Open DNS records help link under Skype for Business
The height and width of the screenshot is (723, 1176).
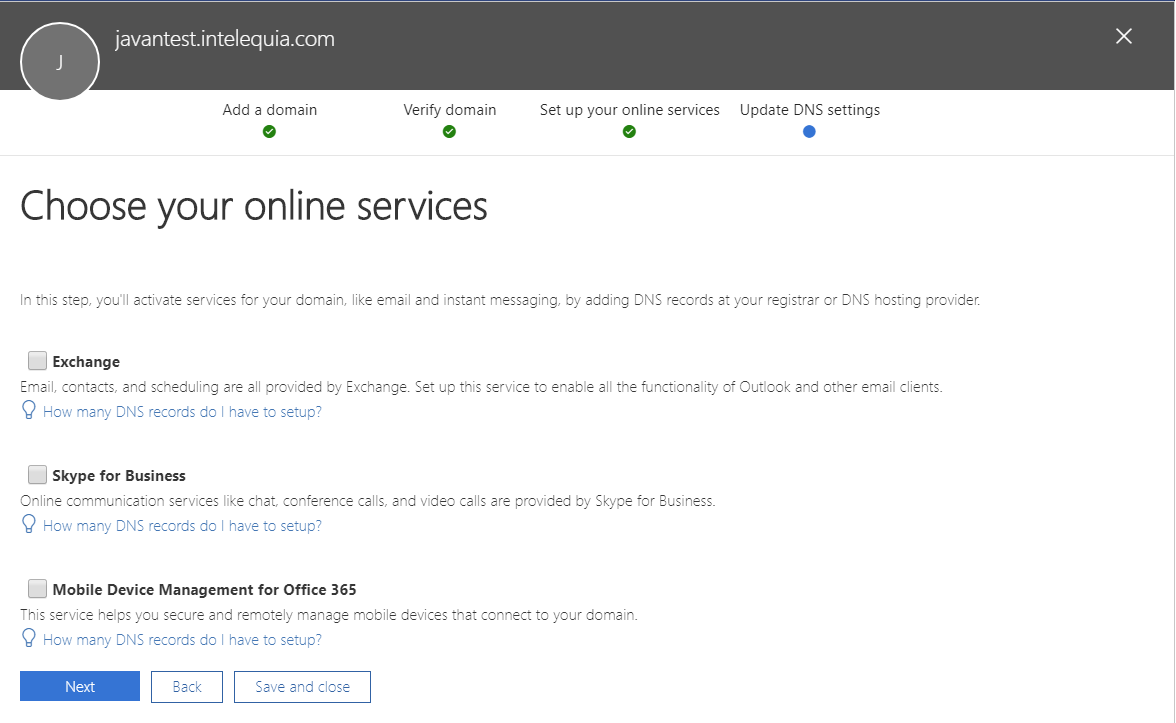tap(182, 525)
